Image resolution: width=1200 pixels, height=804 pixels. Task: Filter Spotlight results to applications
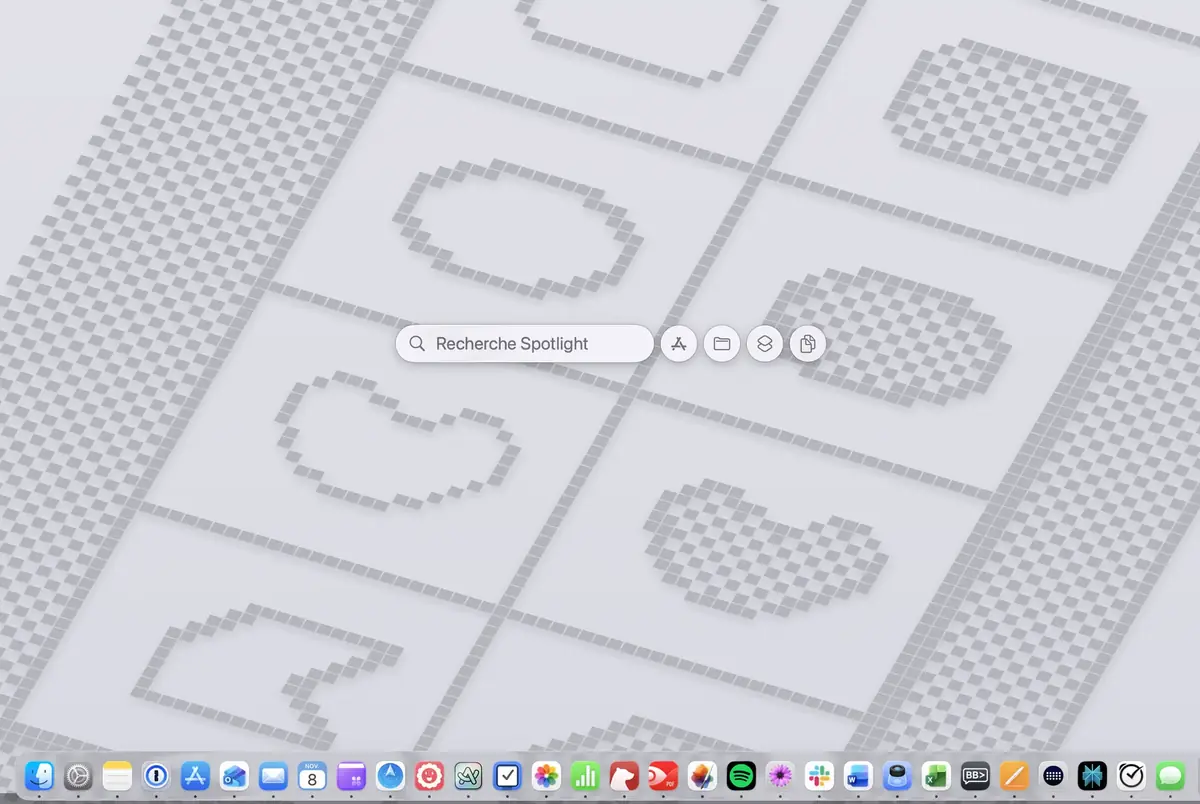click(x=679, y=343)
